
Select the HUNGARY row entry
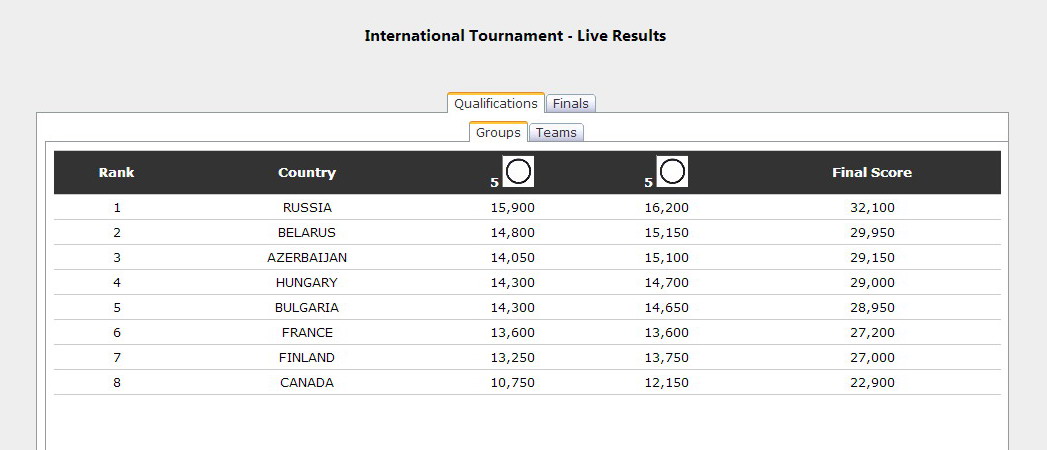tap(307, 283)
